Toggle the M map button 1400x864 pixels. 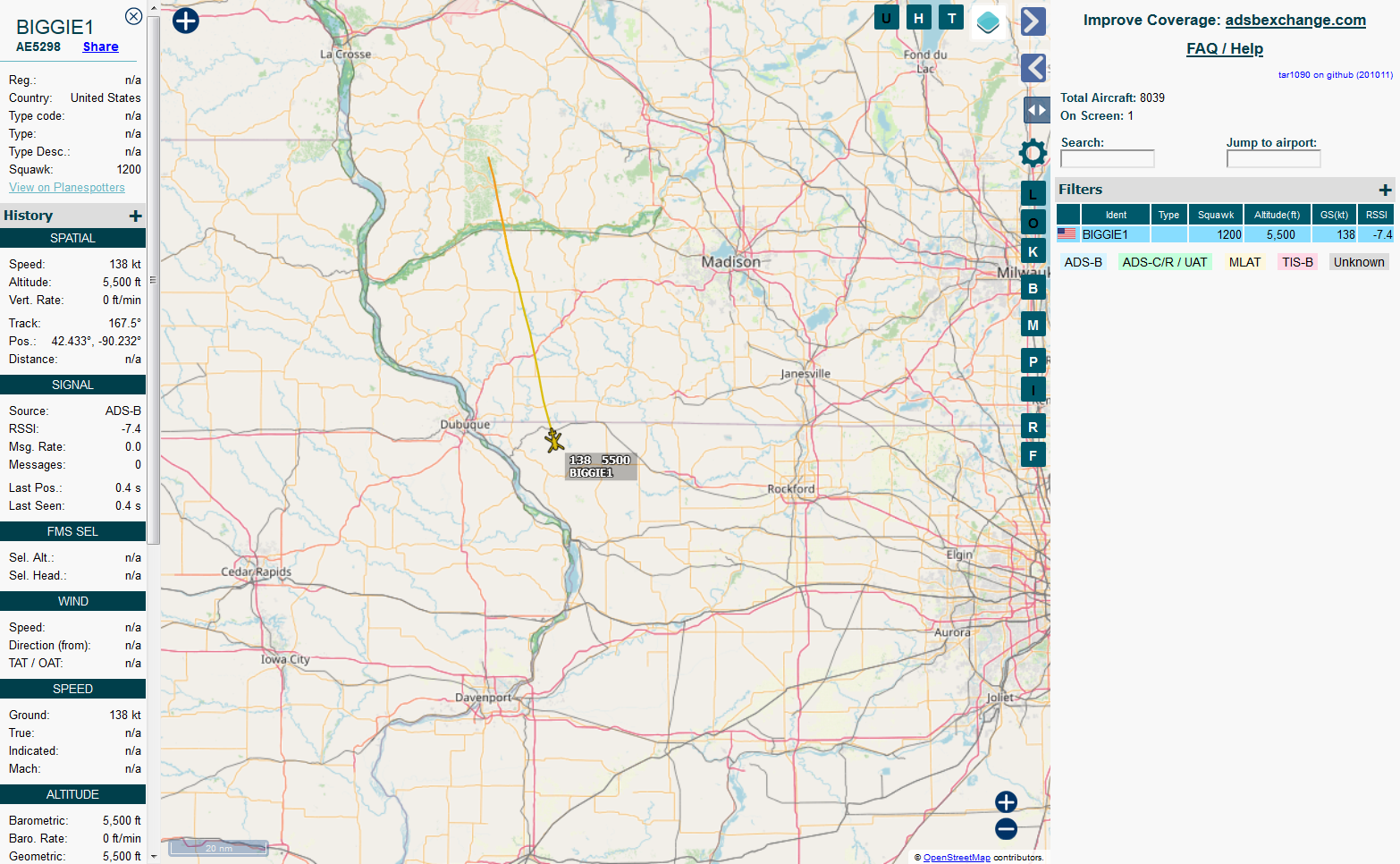1033,325
